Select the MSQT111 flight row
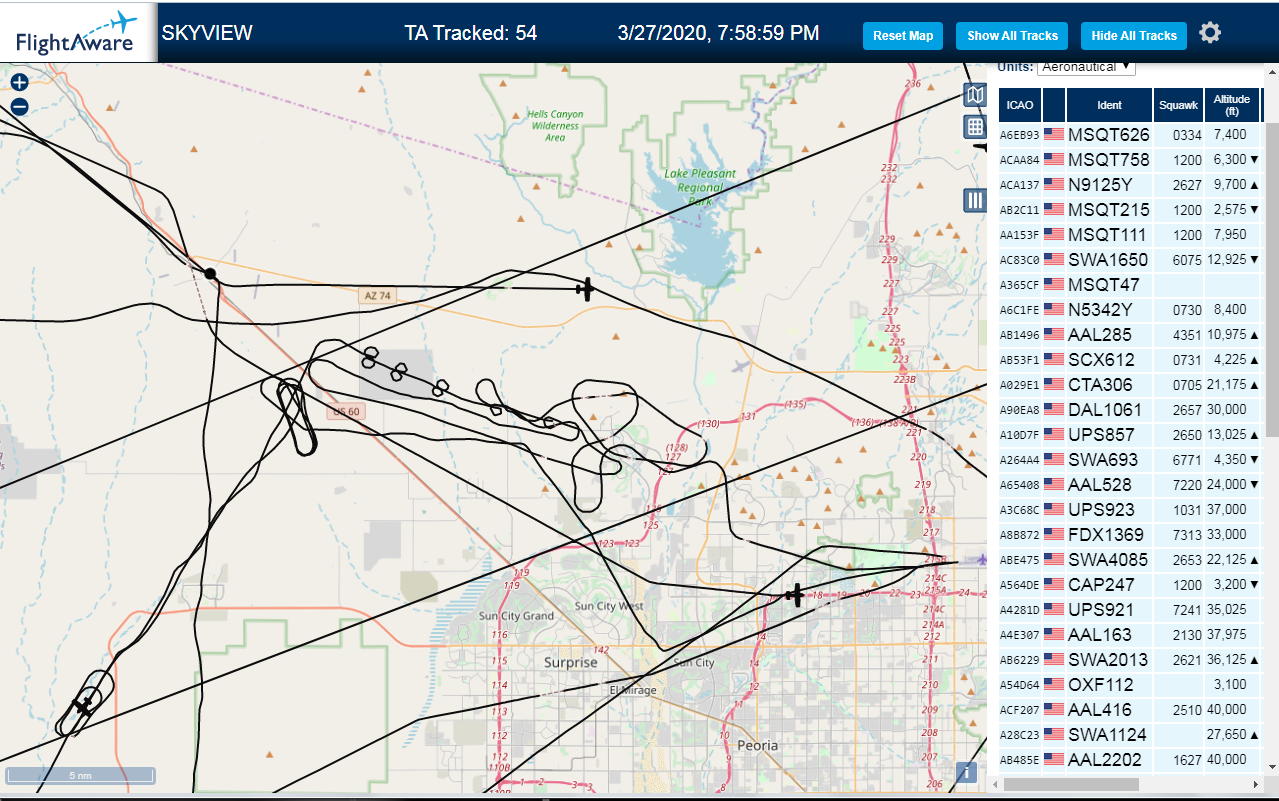Screen dimensions: 1279x801 1130,234
